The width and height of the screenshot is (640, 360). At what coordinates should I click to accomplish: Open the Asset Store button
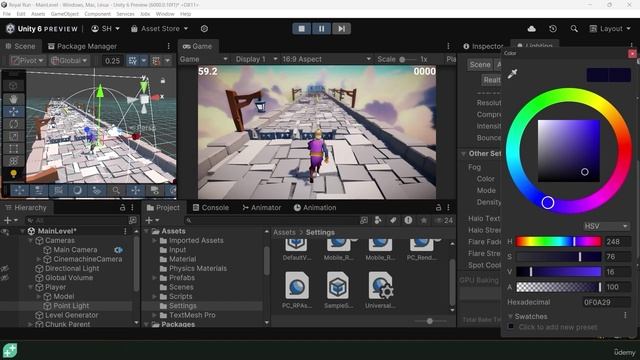[x=160, y=29]
